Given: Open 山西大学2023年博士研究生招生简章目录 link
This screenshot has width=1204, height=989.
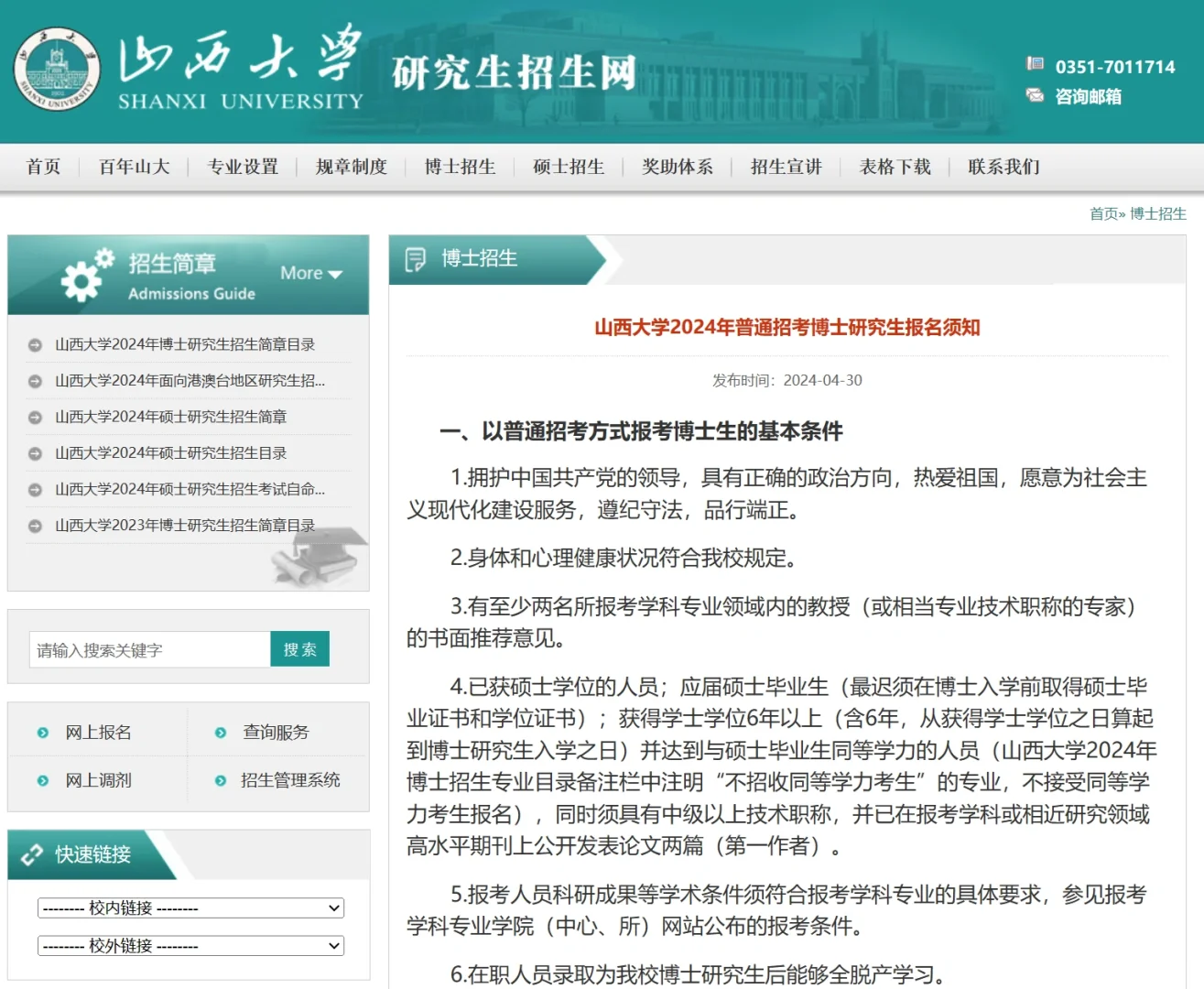Looking at the screenshot, I should pos(185,525).
